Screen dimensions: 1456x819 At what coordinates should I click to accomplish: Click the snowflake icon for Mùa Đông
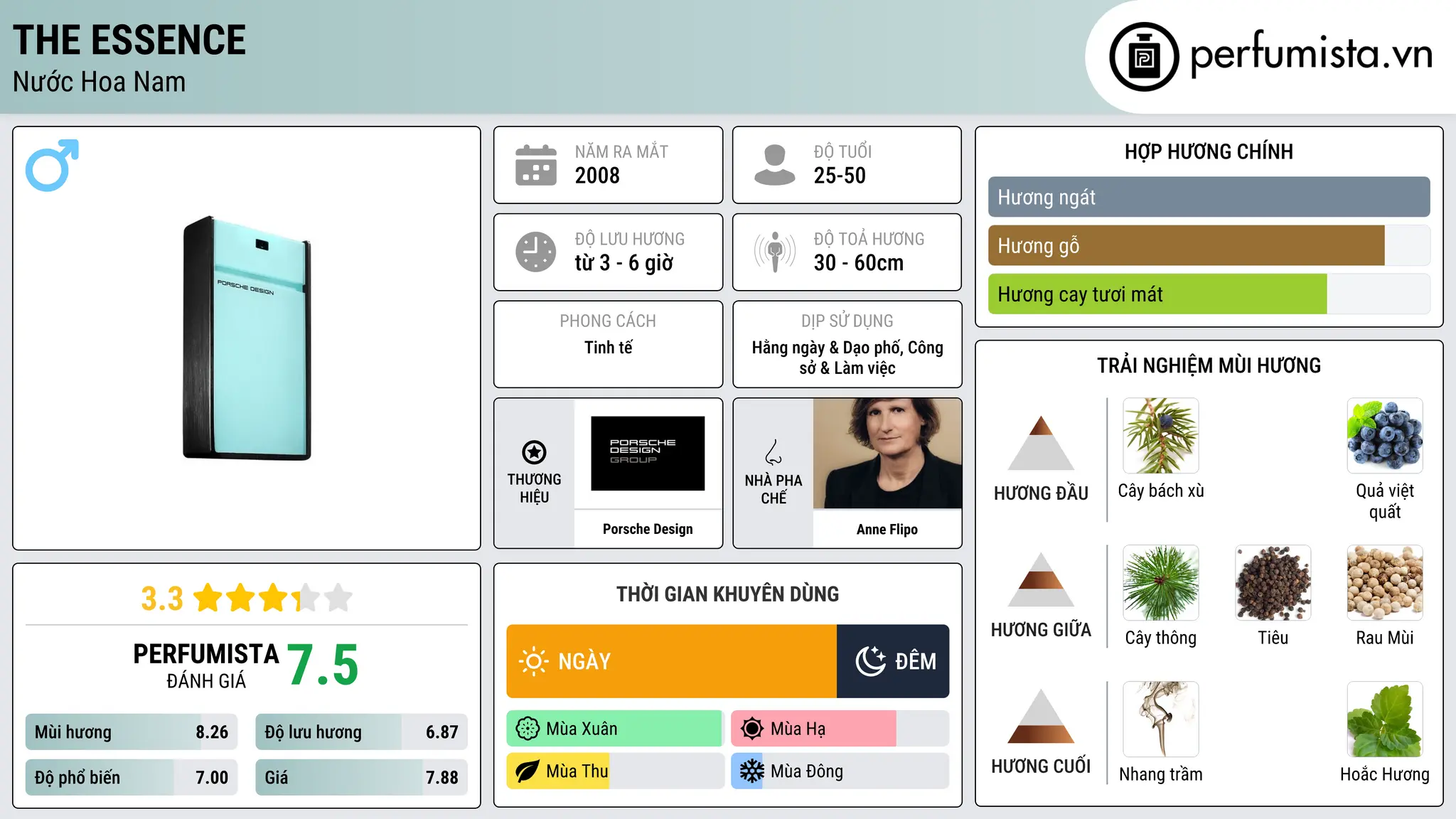(x=751, y=771)
